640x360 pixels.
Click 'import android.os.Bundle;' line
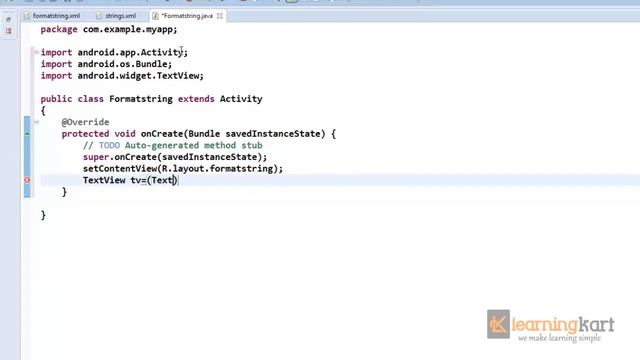tap(106, 64)
